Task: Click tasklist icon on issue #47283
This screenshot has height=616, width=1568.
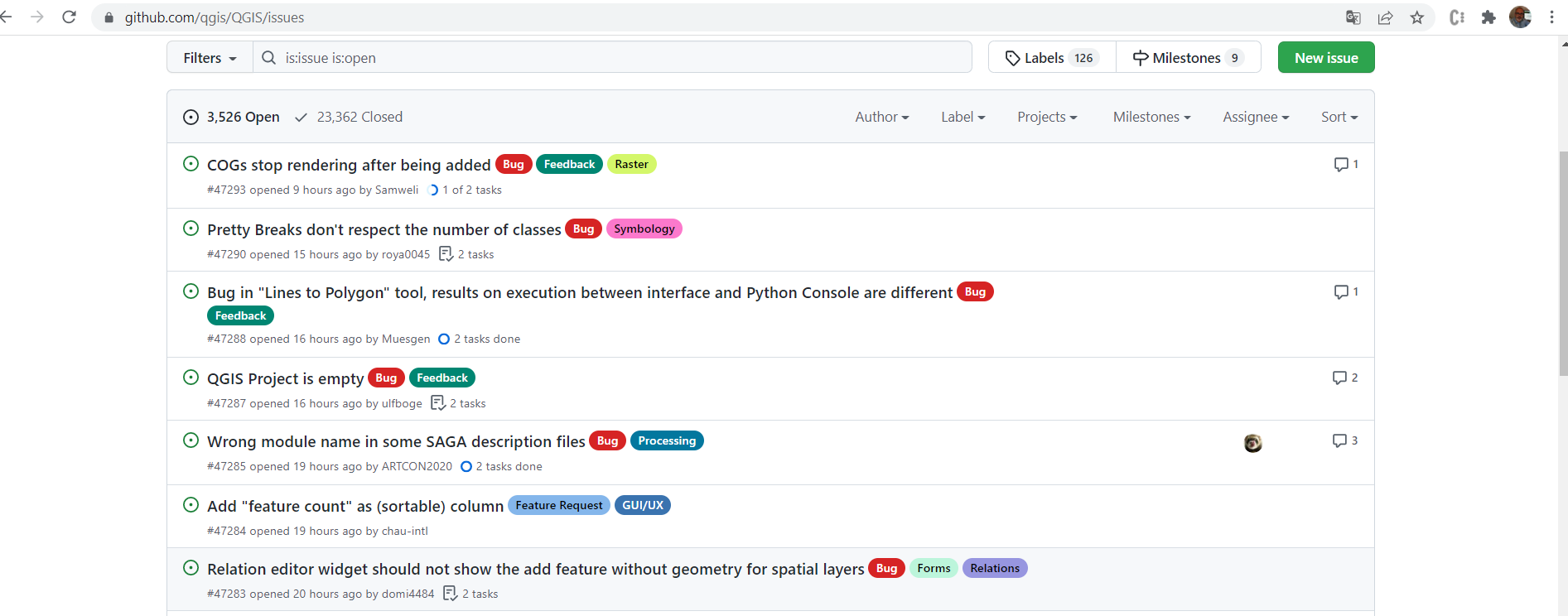Action: [x=450, y=593]
